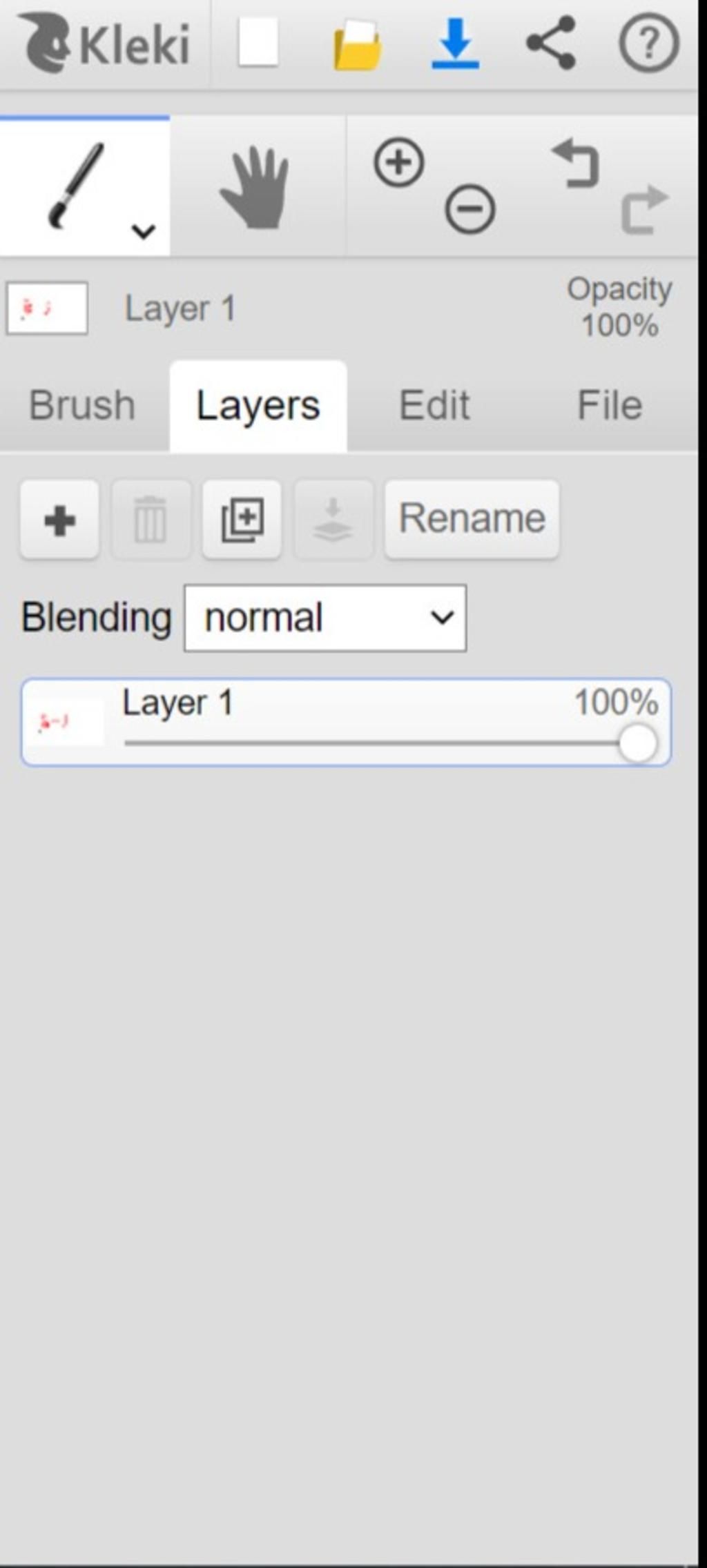Zoom in with the plus icon

[x=398, y=163]
